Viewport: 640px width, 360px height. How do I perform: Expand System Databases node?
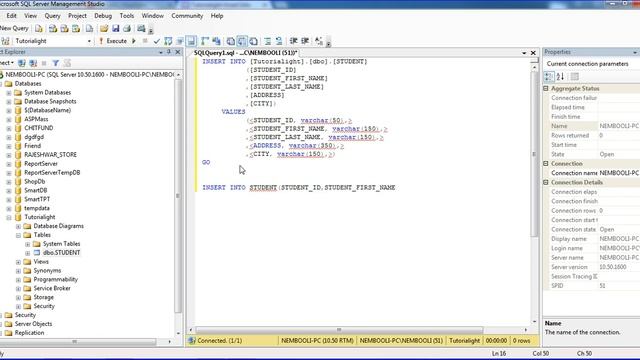pos(9,93)
